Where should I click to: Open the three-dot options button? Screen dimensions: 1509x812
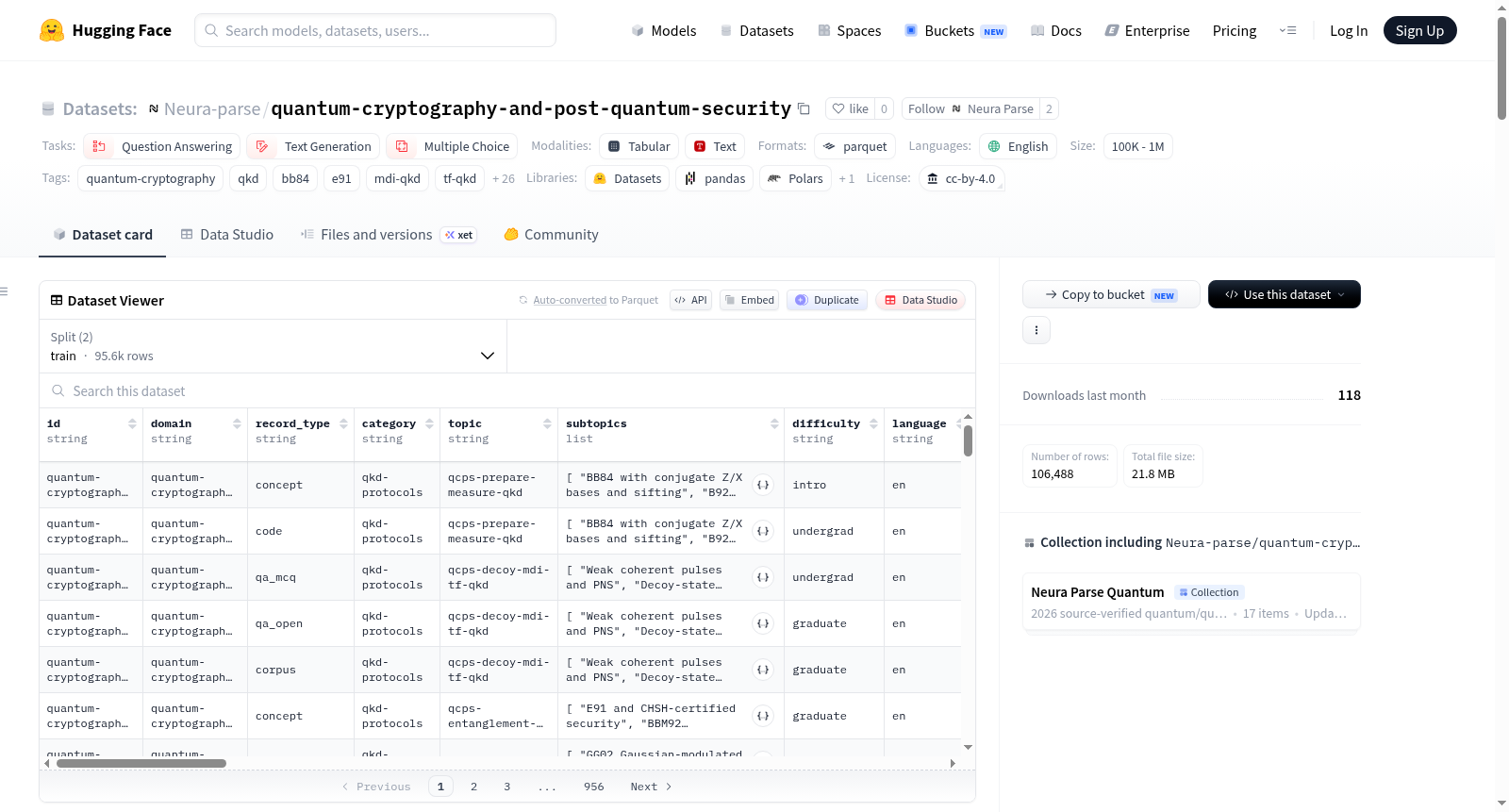(x=1036, y=330)
